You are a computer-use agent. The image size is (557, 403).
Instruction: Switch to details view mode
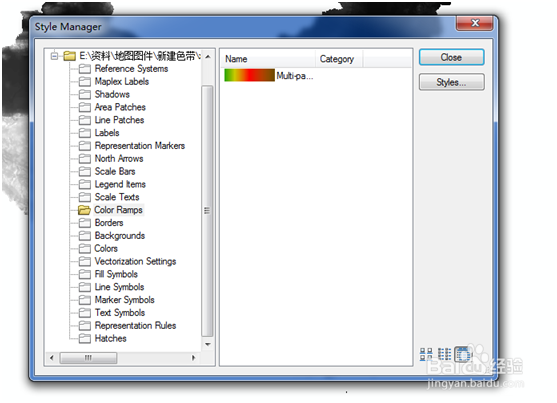463,354
